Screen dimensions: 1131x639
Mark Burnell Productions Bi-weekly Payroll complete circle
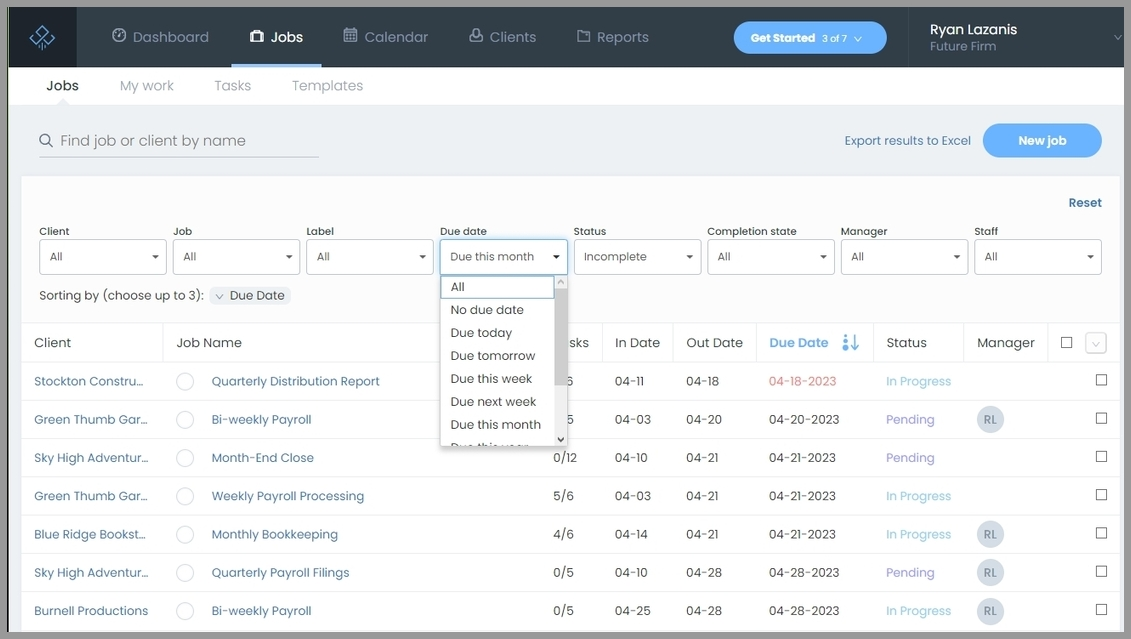pyautogui.click(x=185, y=611)
